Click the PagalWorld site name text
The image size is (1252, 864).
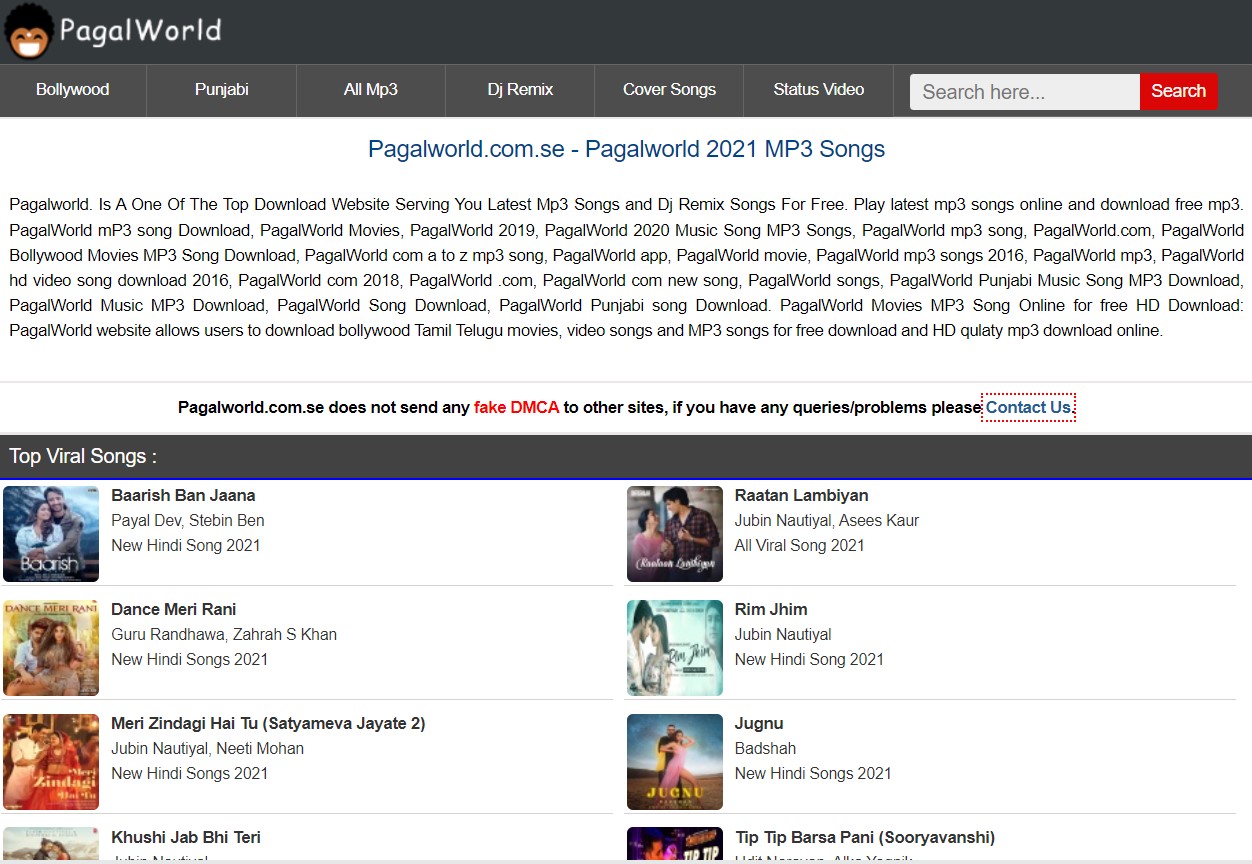coord(140,31)
